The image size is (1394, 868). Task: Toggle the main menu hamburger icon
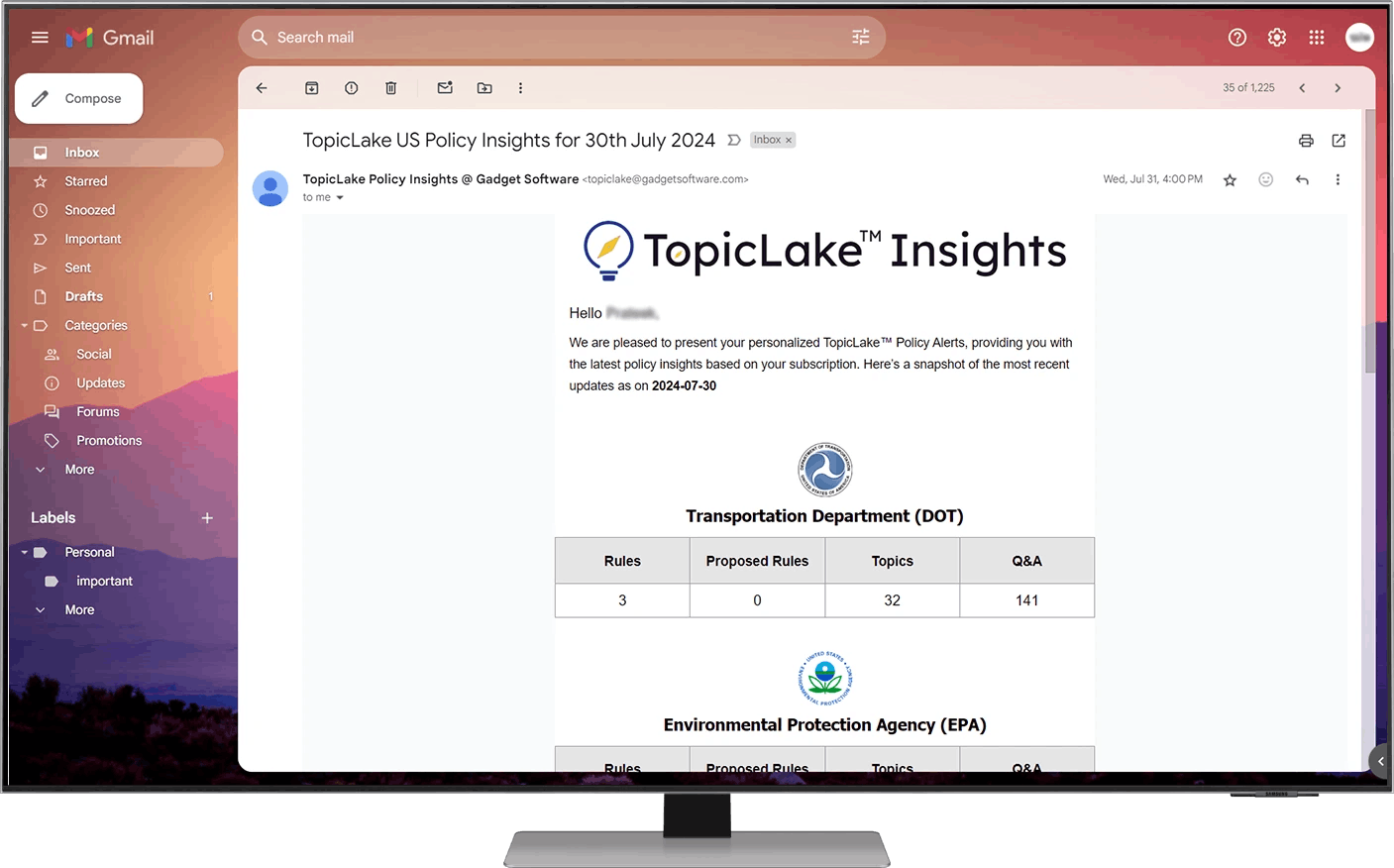click(x=40, y=38)
